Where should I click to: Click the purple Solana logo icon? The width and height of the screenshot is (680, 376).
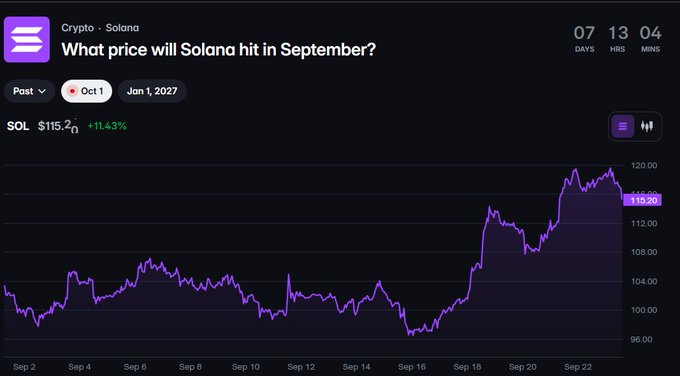pos(27,39)
